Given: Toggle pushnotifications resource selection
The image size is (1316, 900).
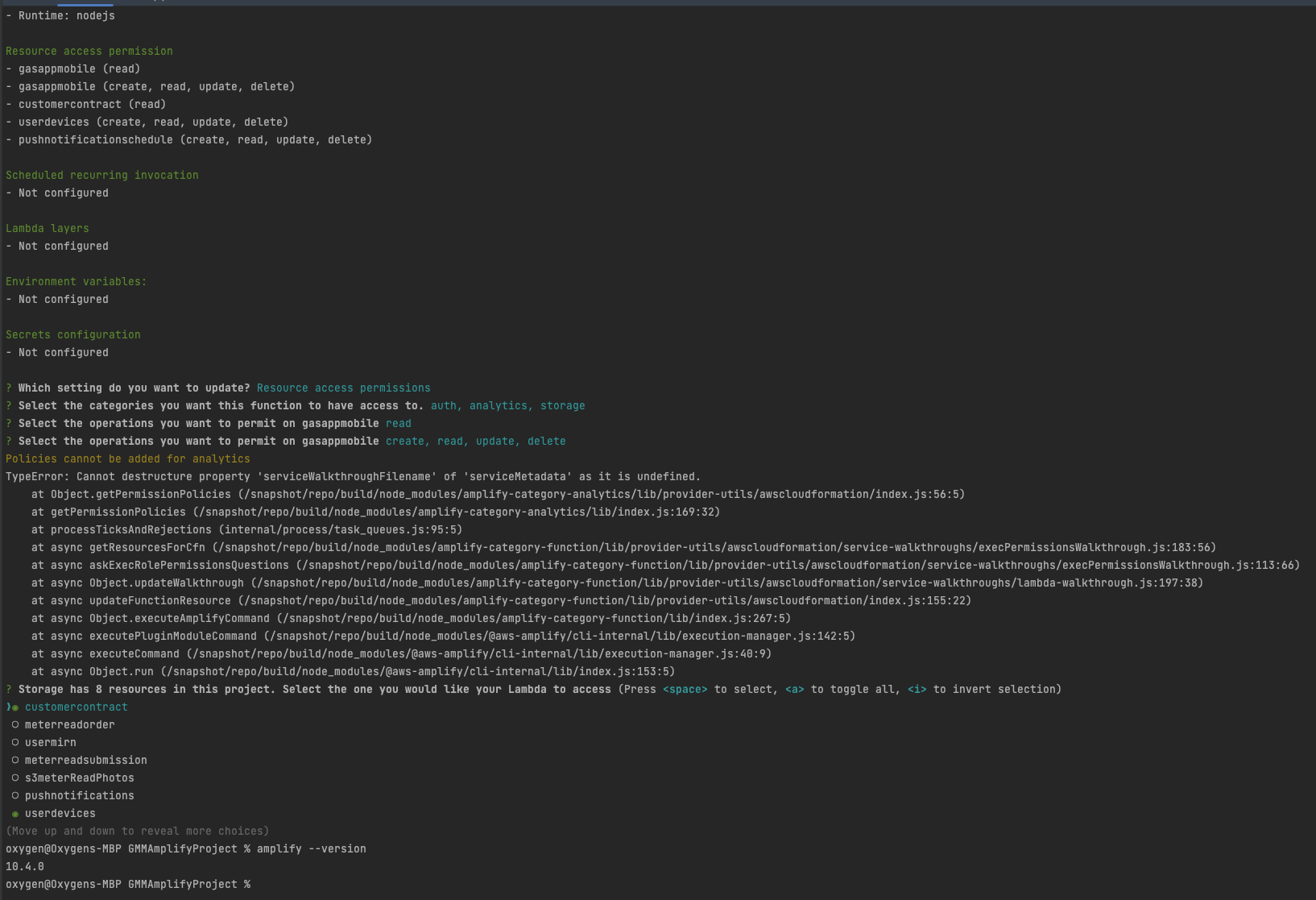Looking at the screenshot, I should click(15, 795).
